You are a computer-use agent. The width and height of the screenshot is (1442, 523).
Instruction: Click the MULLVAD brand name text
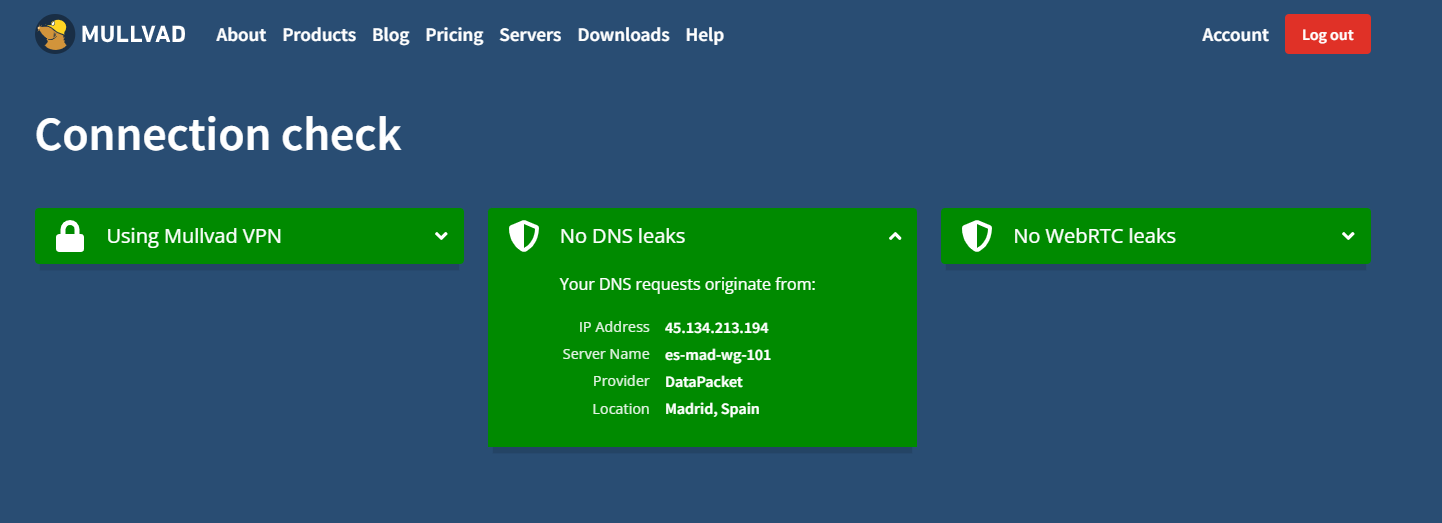click(x=133, y=35)
